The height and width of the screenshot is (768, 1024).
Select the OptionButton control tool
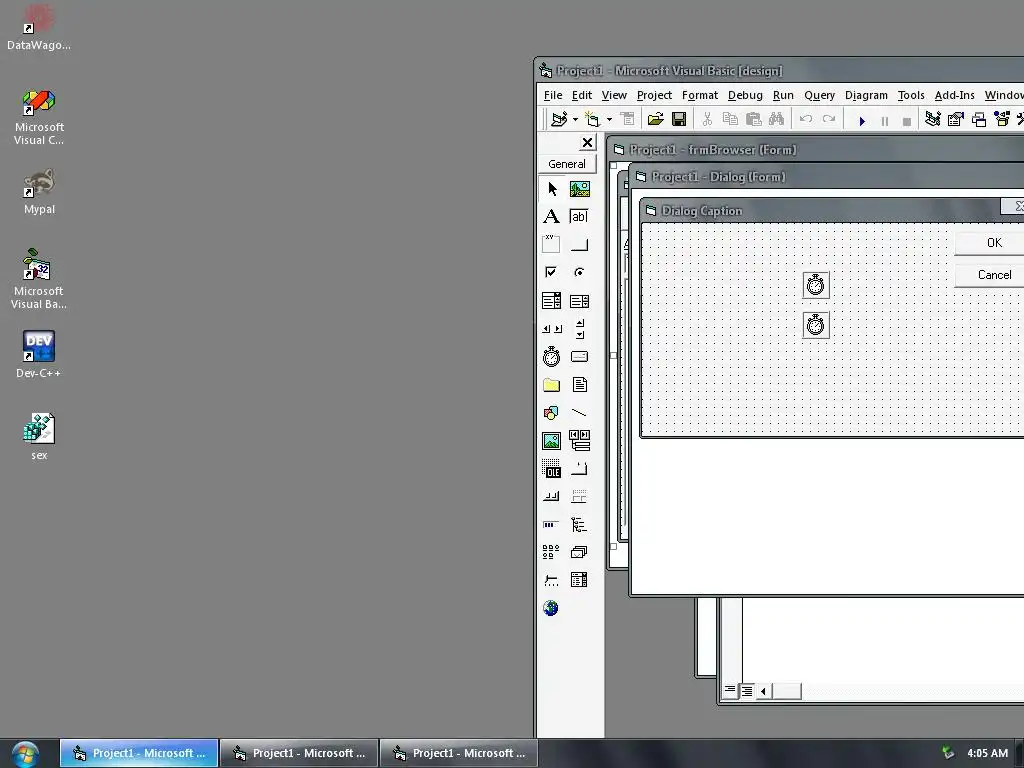click(x=579, y=272)
